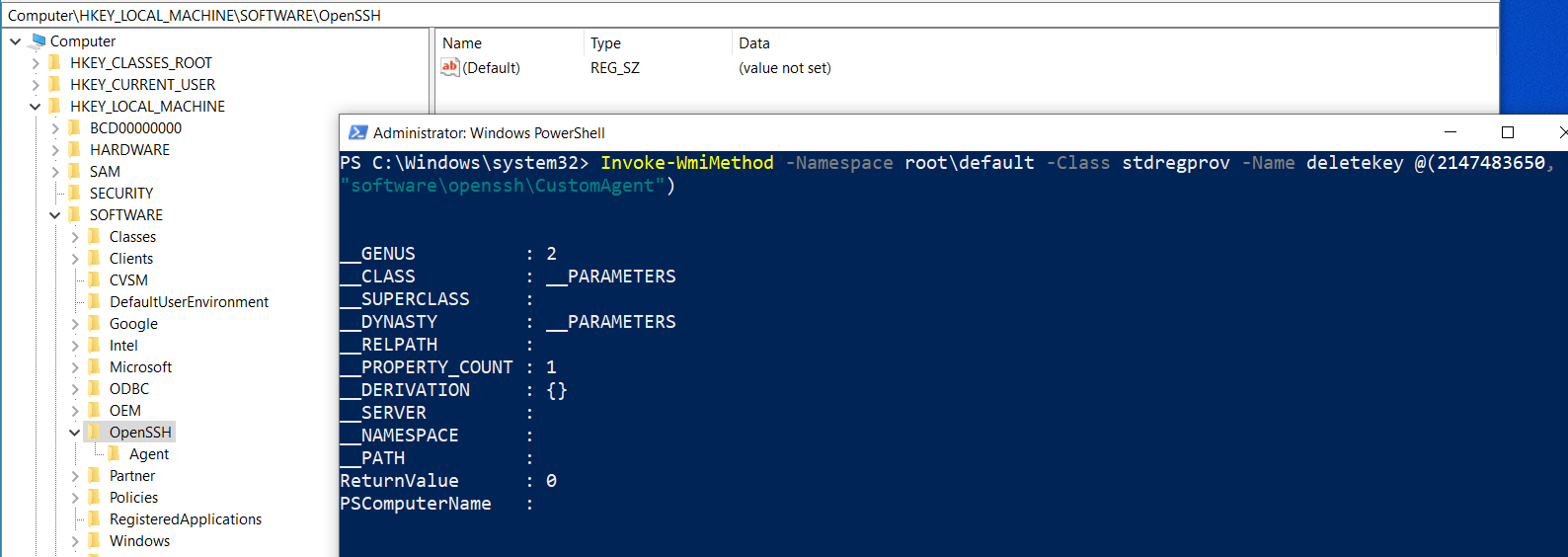Select the OpenSSH key label
Image resolution: width=1568 pixels, height=557 pixels.
point(140,432)
